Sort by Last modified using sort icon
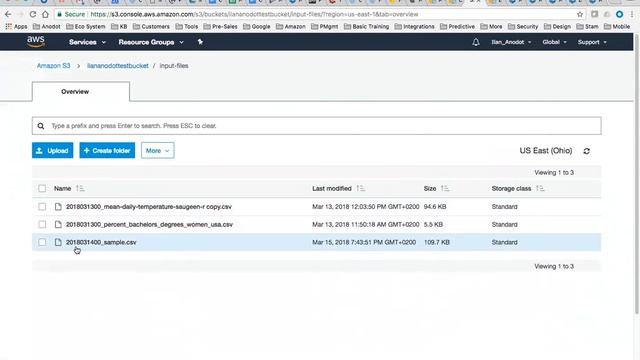 360,188
